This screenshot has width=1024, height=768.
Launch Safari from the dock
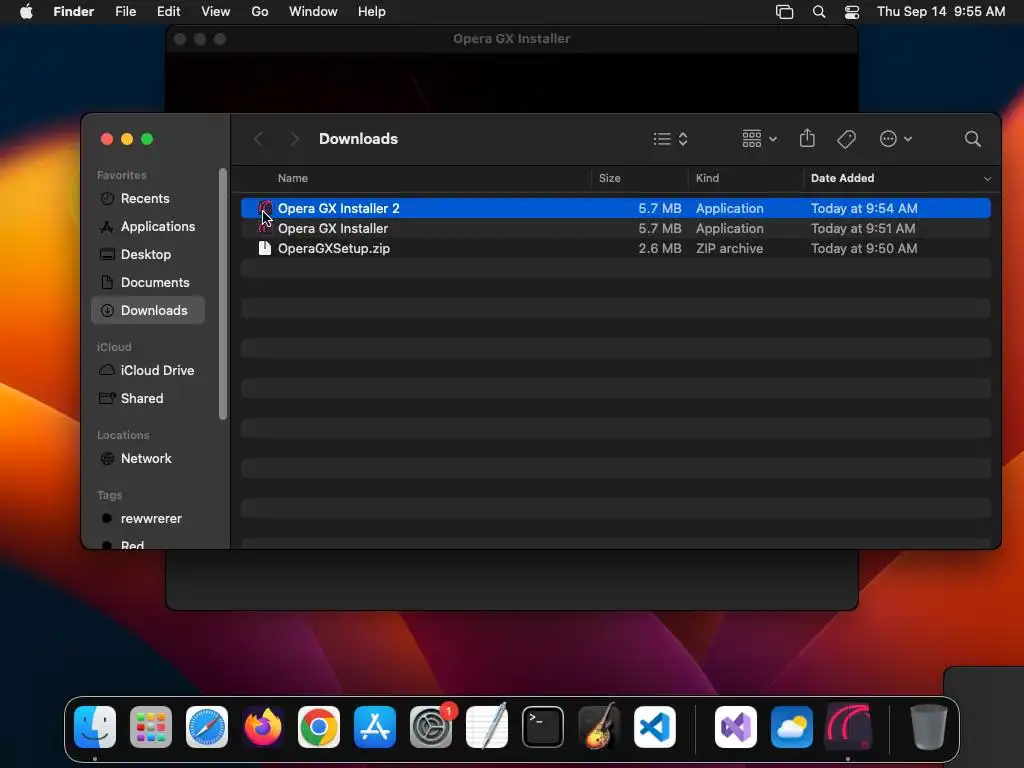tap(207, 727)
